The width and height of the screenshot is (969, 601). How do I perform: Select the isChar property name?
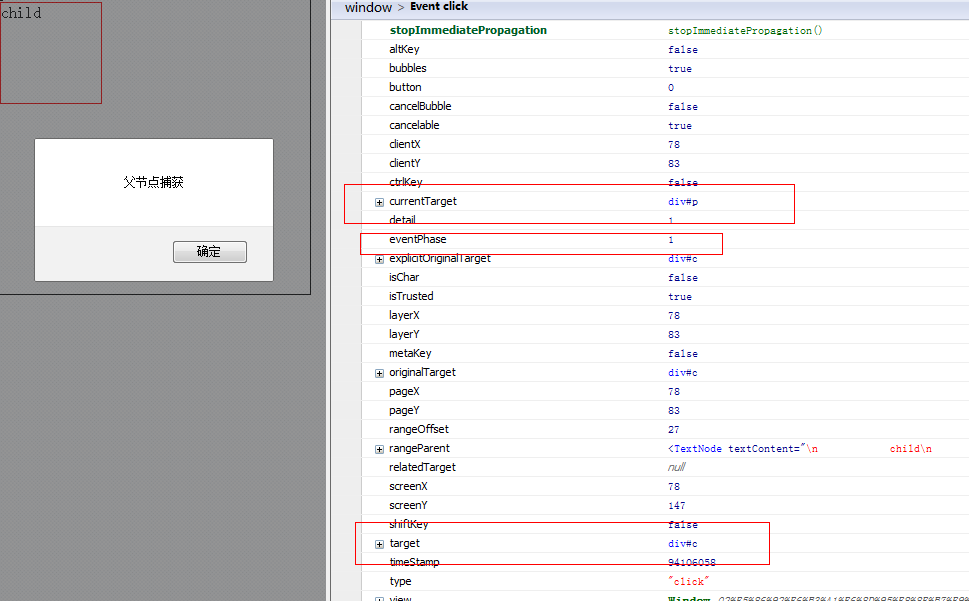tap(404, 277)
